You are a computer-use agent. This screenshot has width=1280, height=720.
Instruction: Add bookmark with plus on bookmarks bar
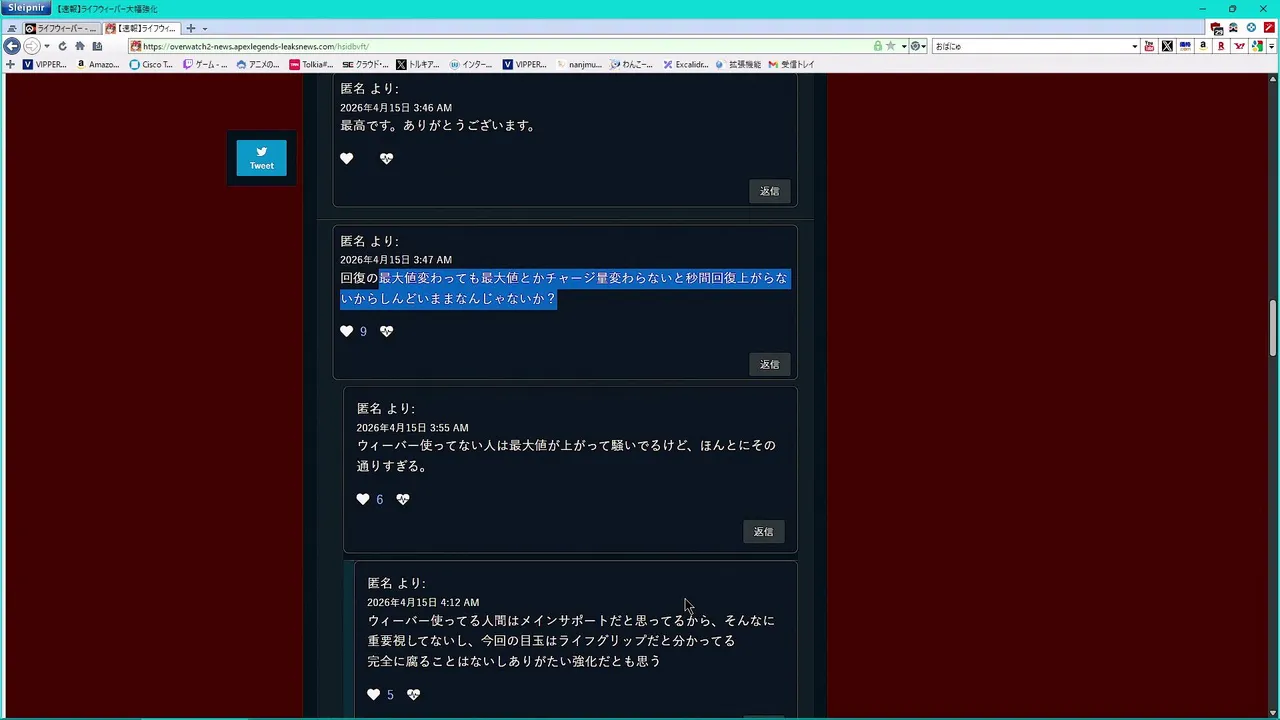click(x=10, y=64)
